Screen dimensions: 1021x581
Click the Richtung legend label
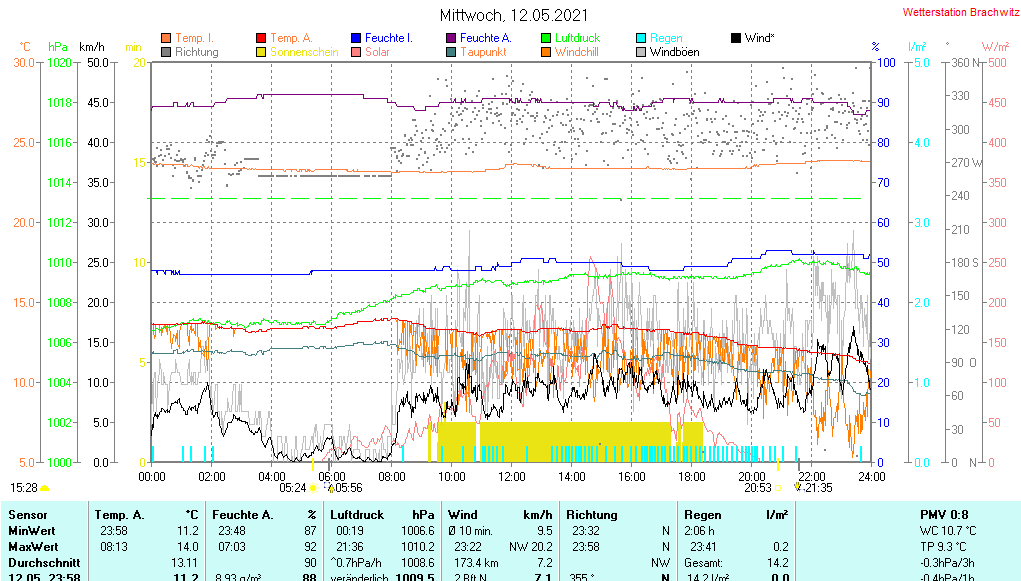pos(197,52)
